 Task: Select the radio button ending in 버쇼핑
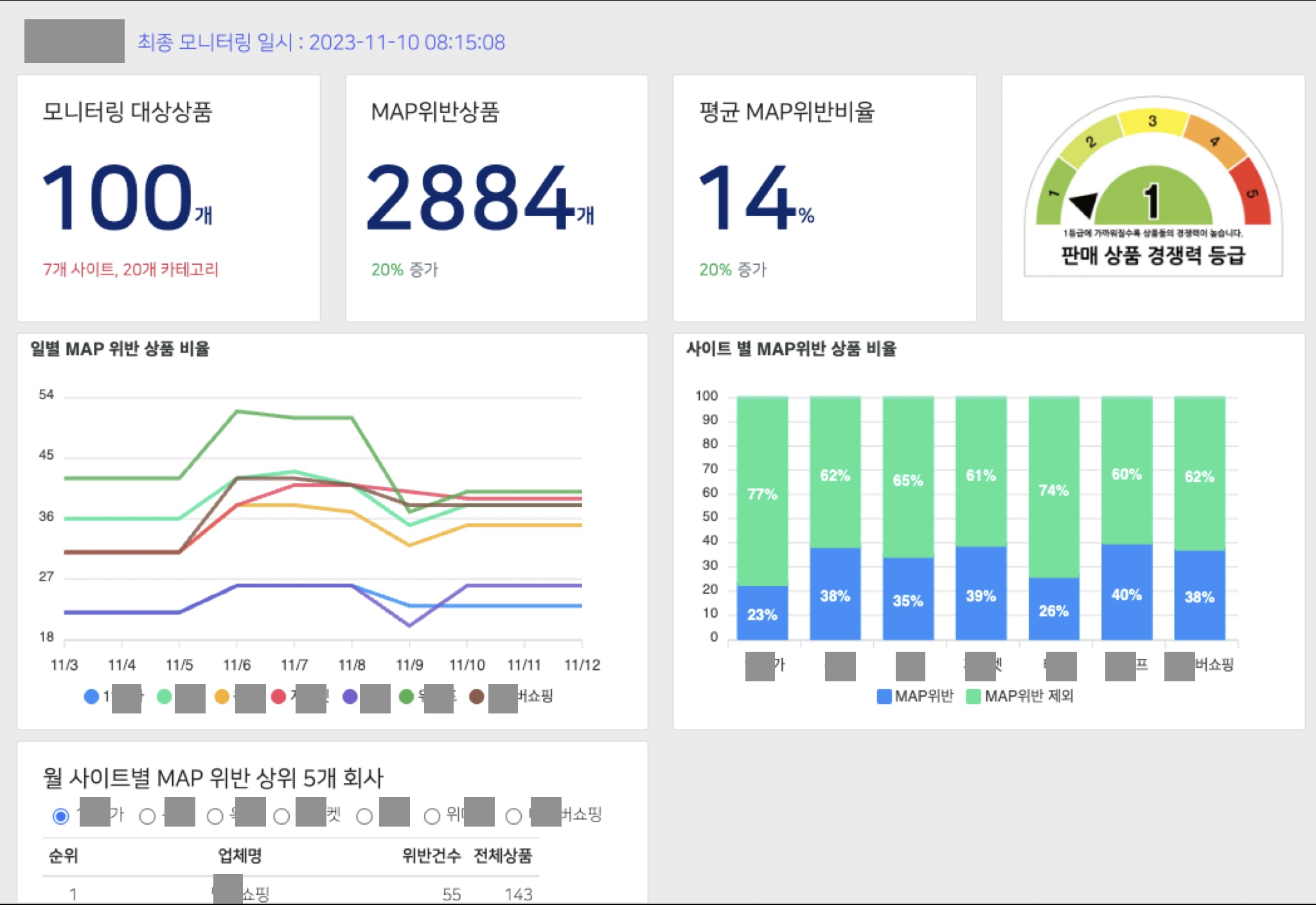513,816
